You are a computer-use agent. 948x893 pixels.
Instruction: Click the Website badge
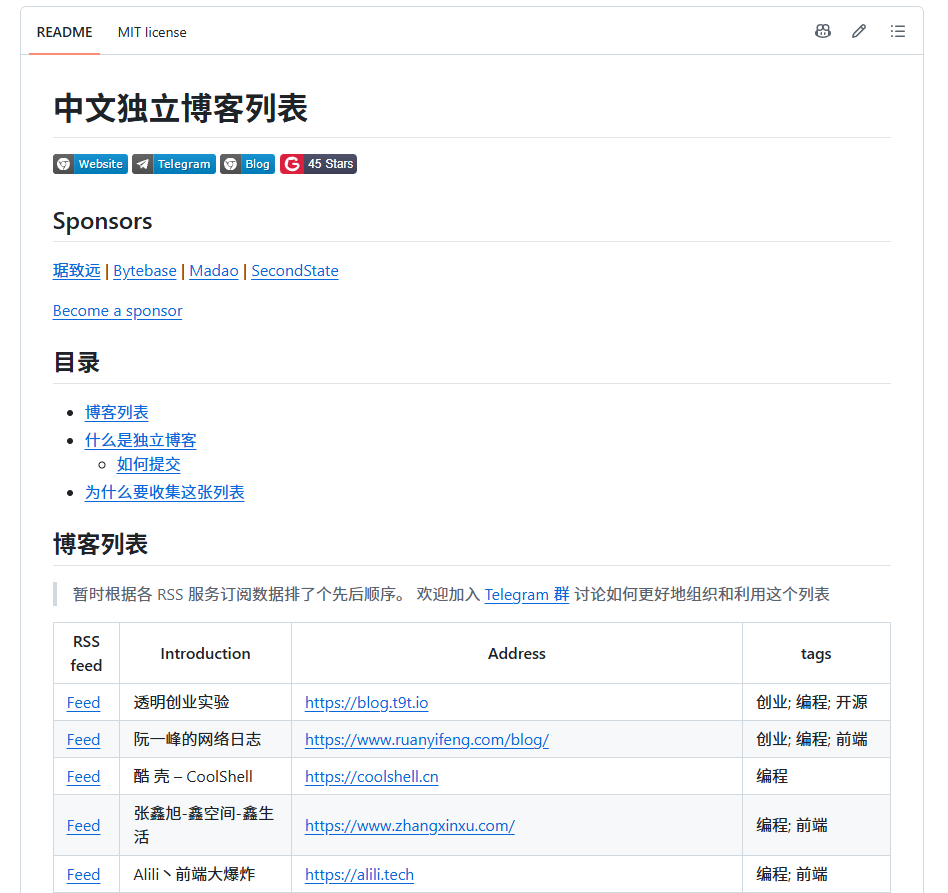90,164
